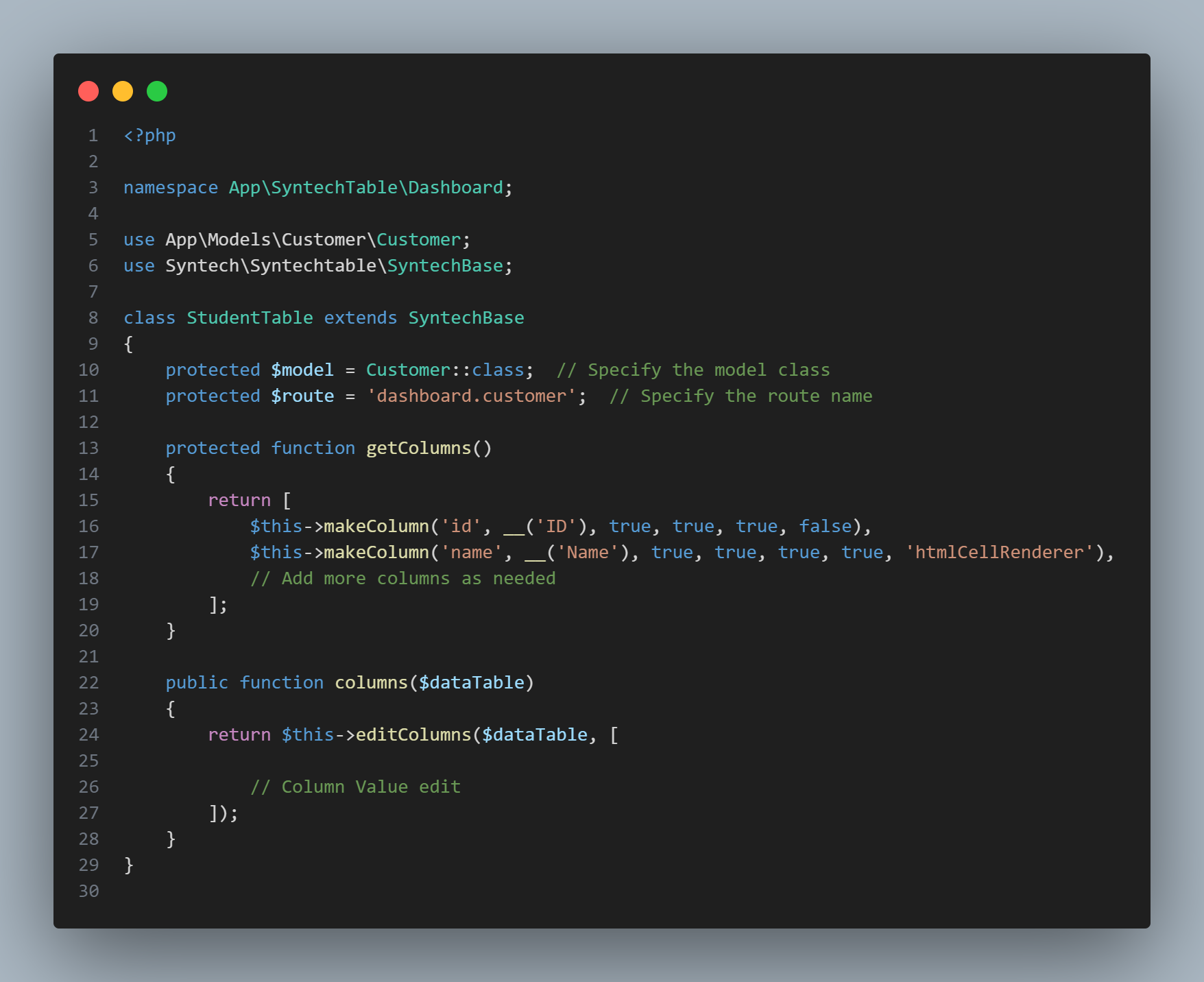Click the false keyword on line 16

click(825, 527)
